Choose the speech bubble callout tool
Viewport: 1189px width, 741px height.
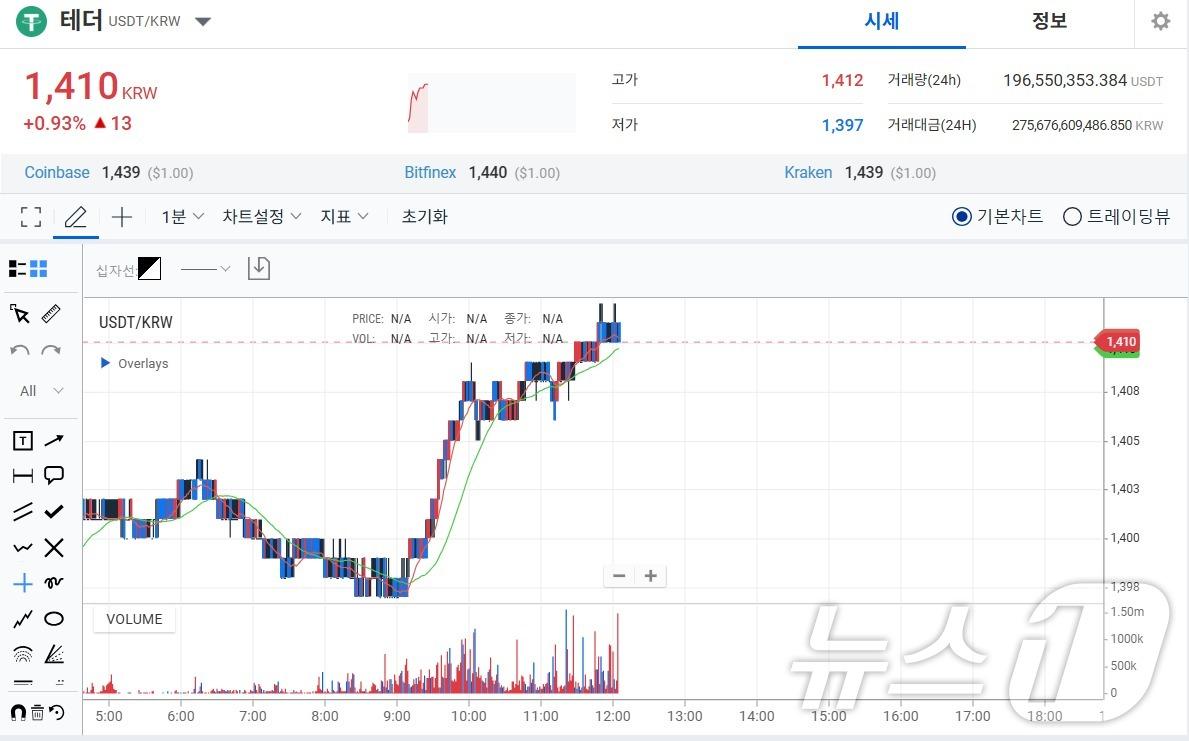click(54, 476)
